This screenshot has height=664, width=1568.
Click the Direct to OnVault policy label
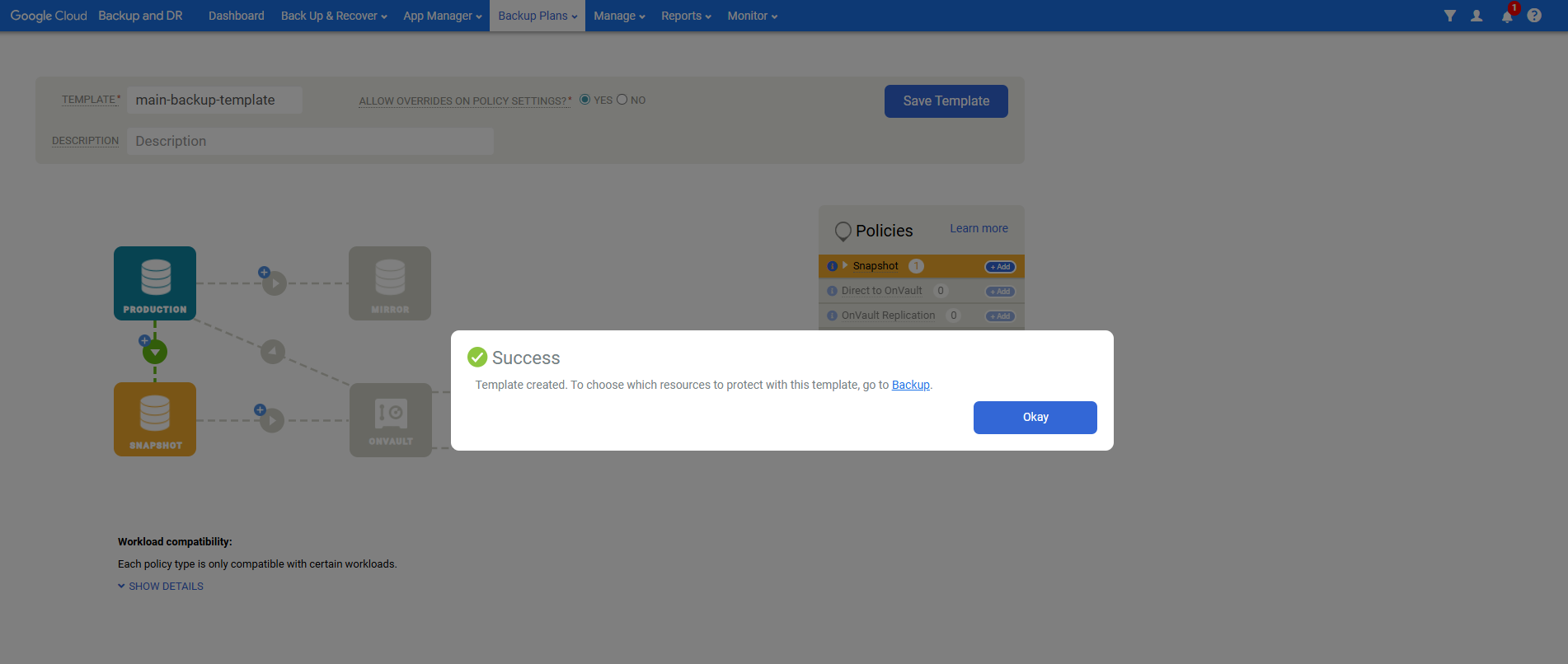point(882,291)
